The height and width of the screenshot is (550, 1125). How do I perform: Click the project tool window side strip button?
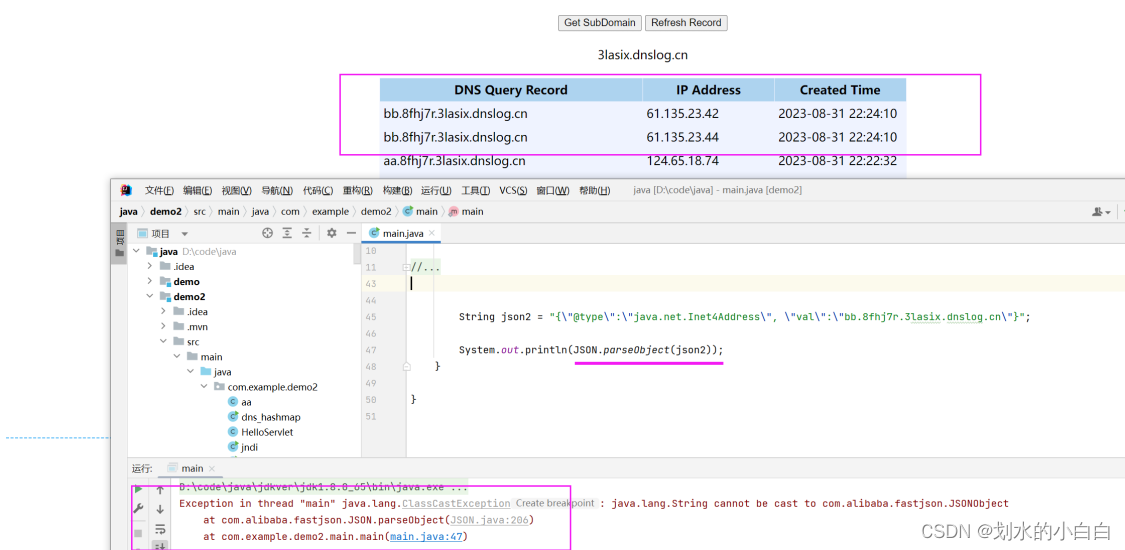(x=119, y=244)
